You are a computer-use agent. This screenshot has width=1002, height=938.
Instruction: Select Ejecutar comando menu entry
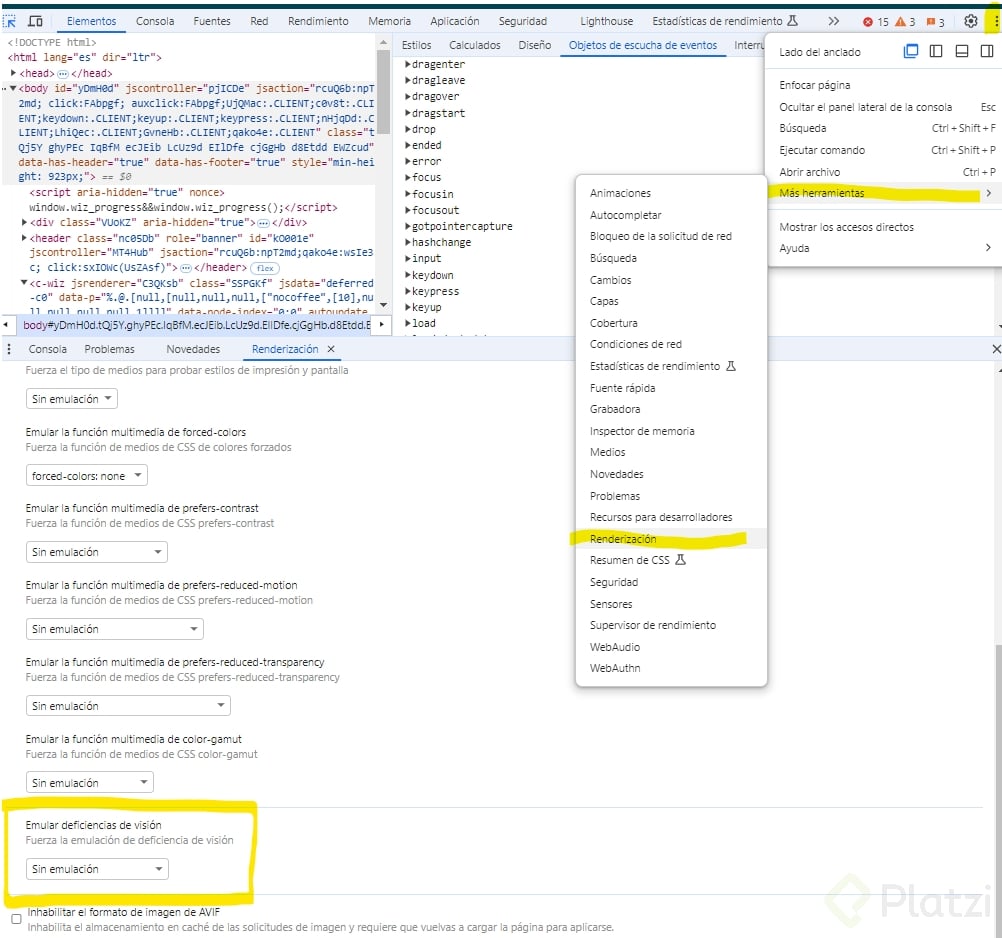point(884,150)
